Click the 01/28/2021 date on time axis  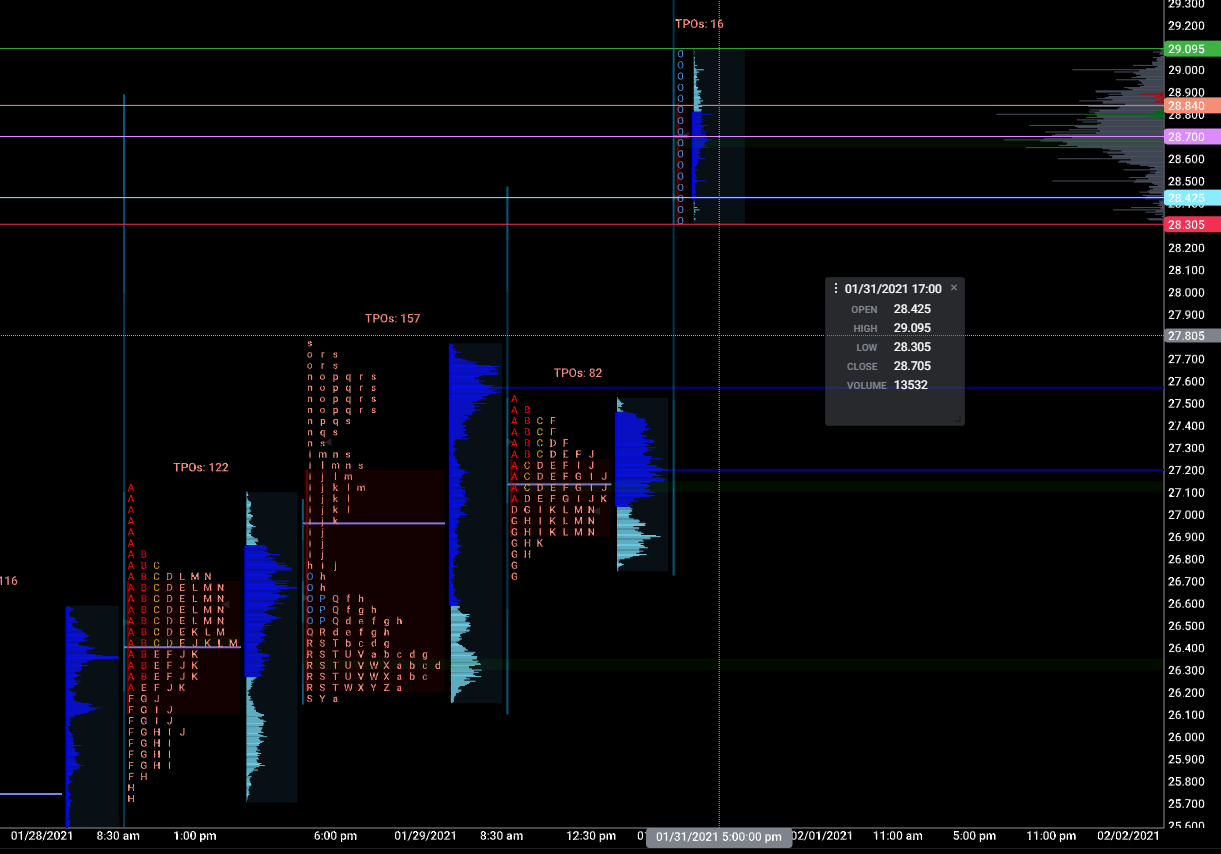pos(42,835)
